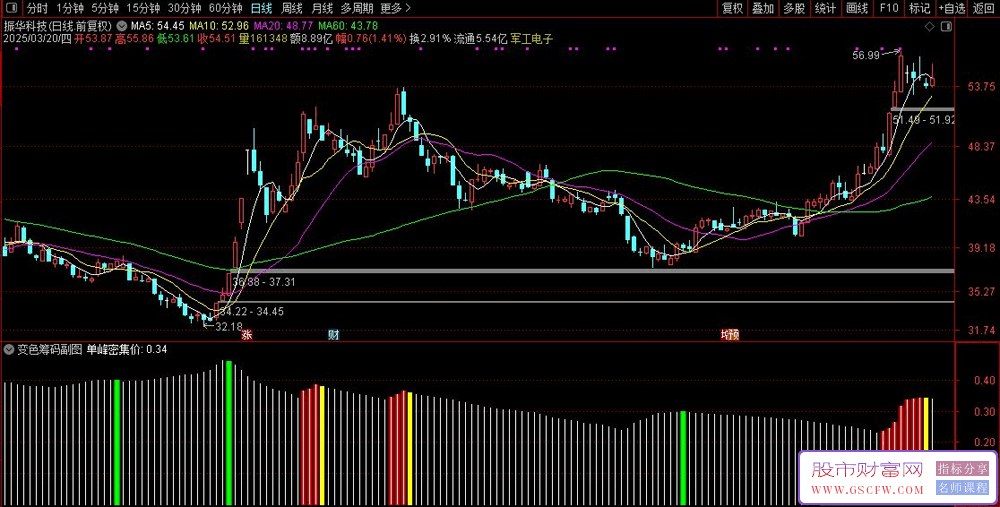1000x507 pixels.
Task: Click the 返回 back button
Action: click(x=983, y=8)
